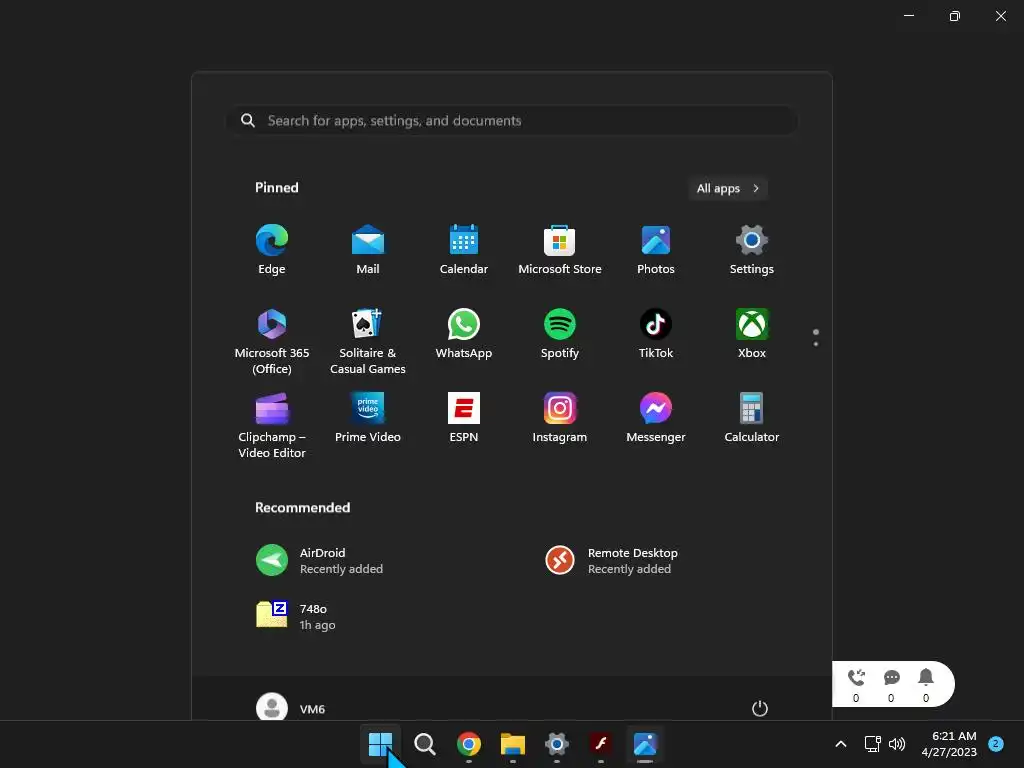Open Instagram
The image size is (1024, 768).
[560, 418]
